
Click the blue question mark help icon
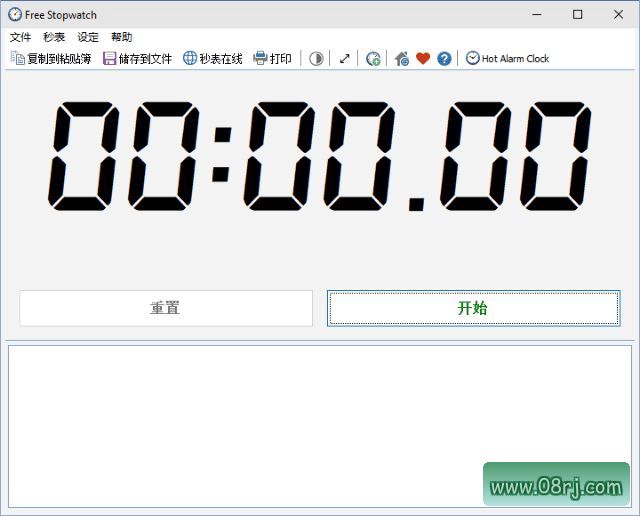(444, 59)
